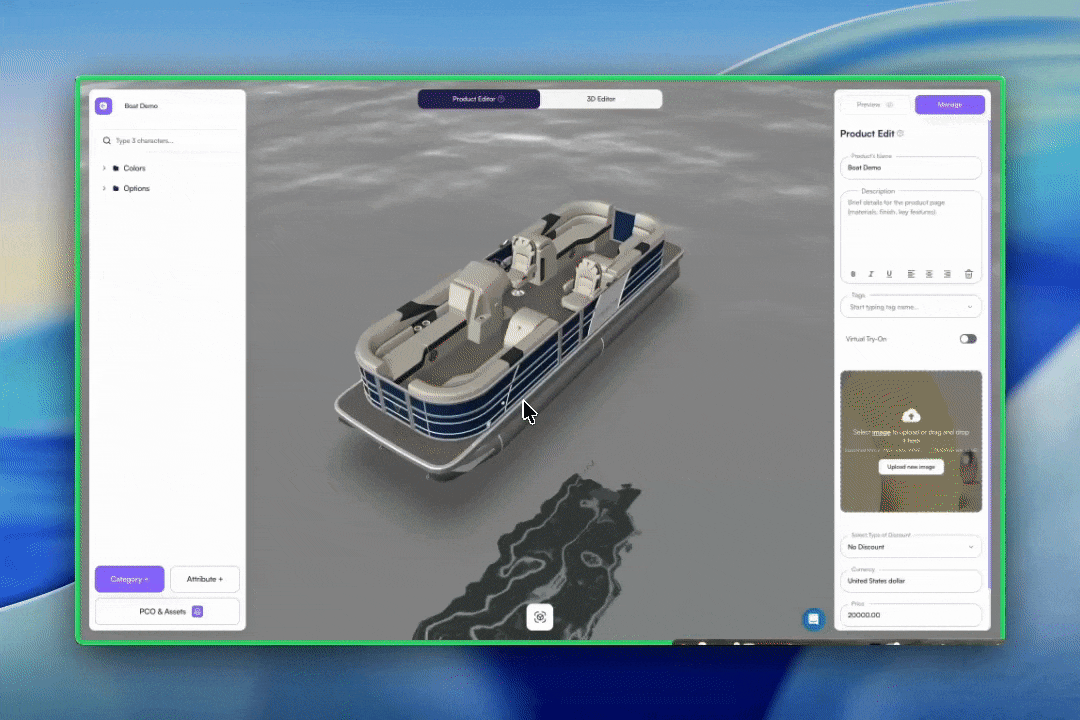Open the Select Type of Discount dropdown
The height and width of the screenshot is (720, 1080).
point(911,547)
